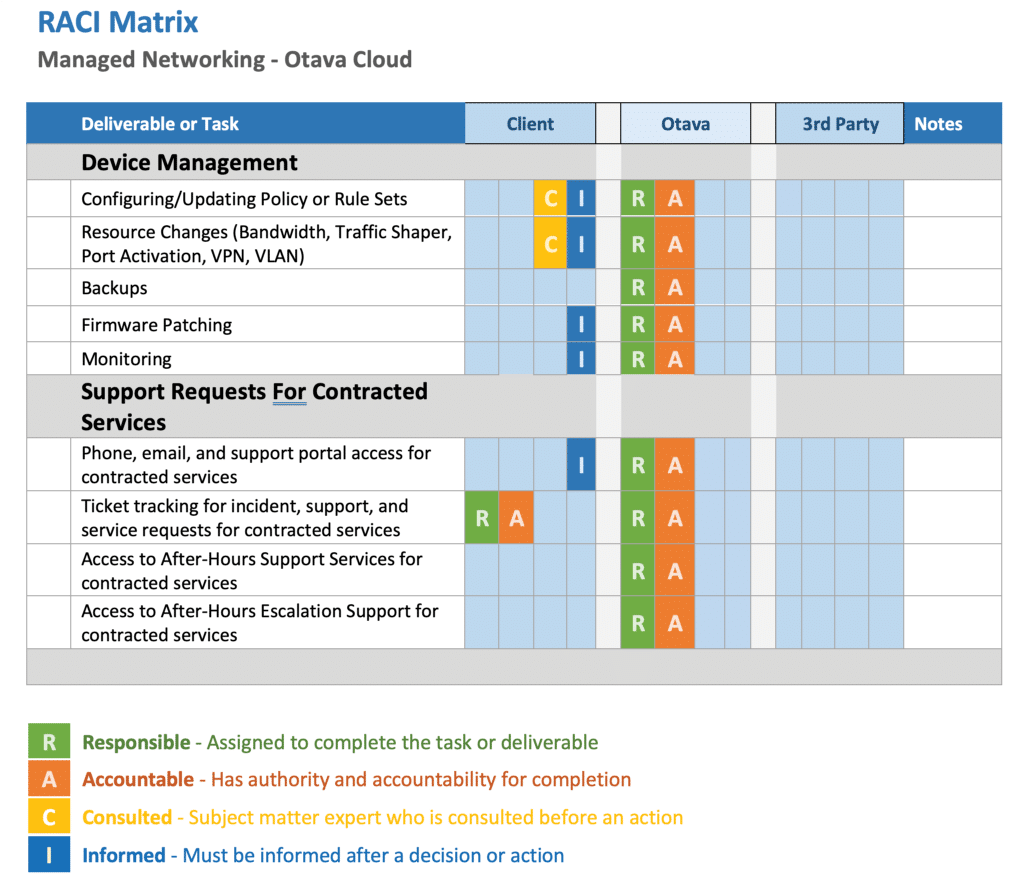The width and height of the screenshot is (1029, 885).
Task: Click Client I cell in Resource Changes row
Action: (581, 243)
